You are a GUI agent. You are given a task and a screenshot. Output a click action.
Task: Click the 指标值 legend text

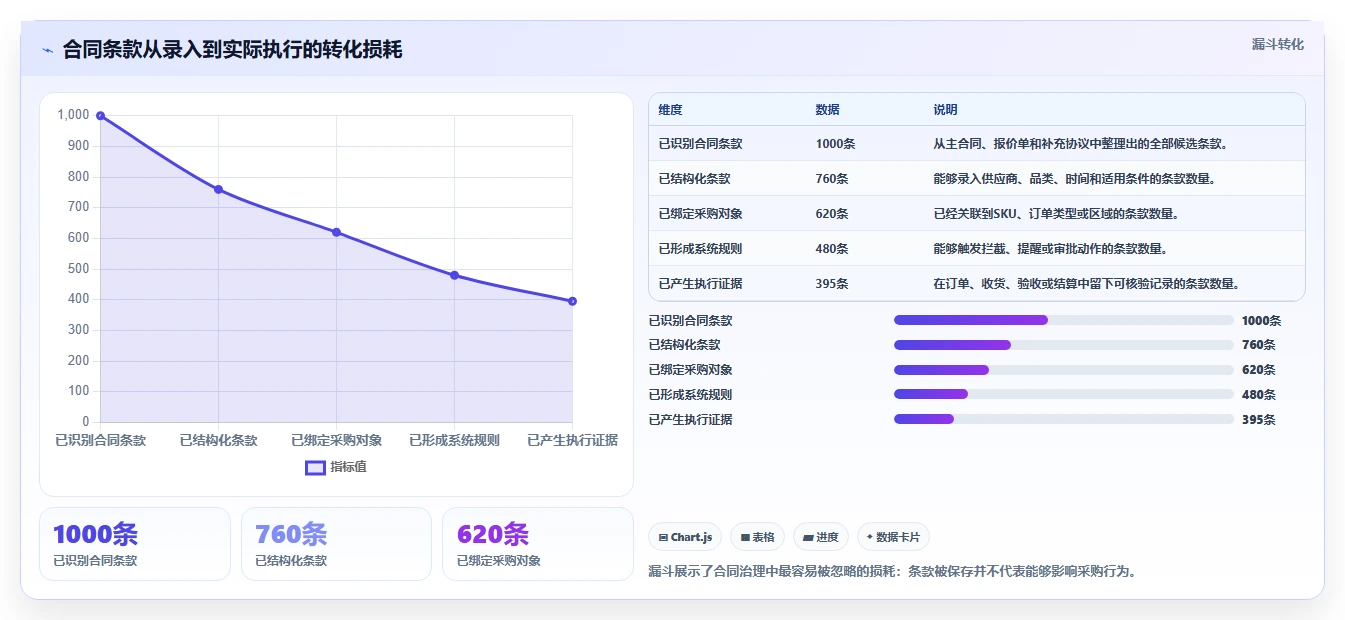pos(348,467)
